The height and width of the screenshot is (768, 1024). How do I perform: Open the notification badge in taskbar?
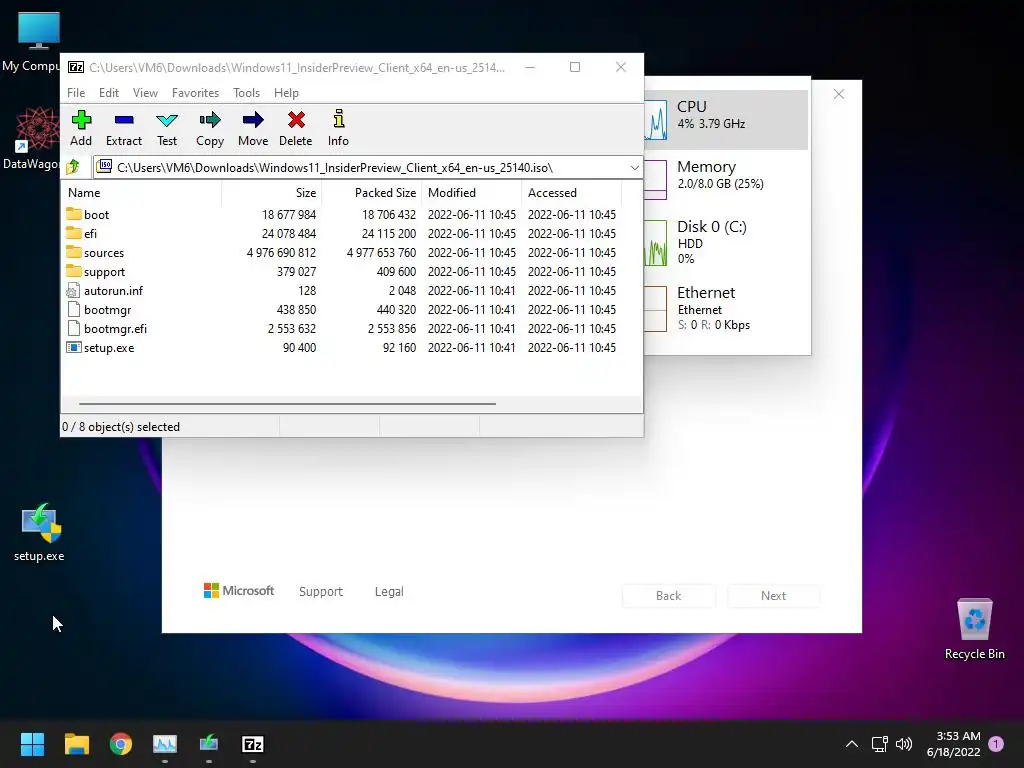pos(996,744)
